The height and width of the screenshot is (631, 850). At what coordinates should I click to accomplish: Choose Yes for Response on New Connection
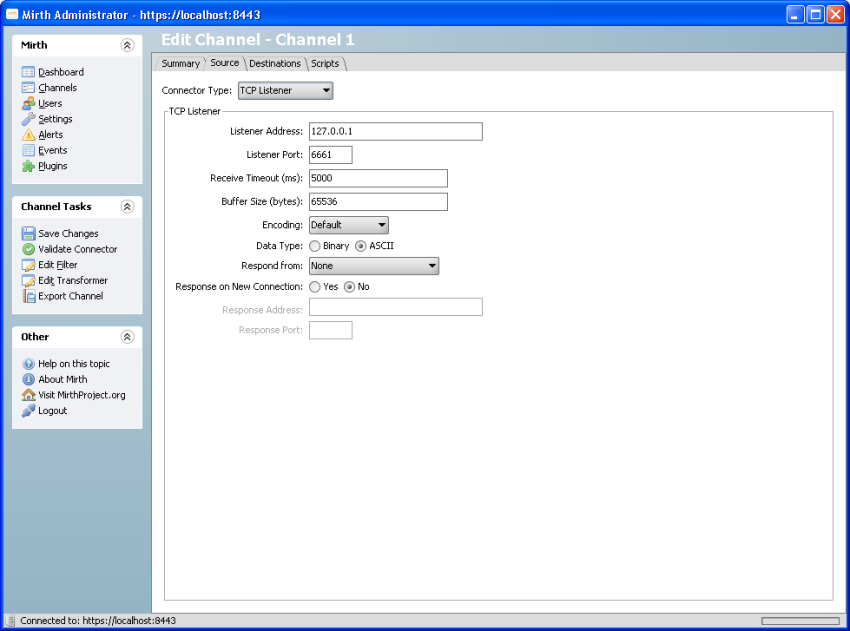point(315,287)
